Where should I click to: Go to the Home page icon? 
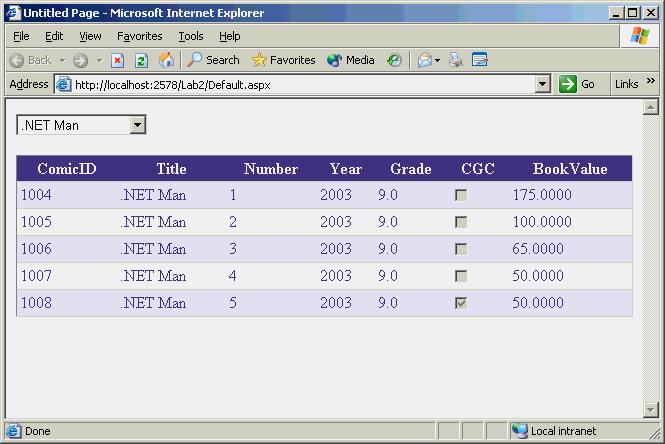click(x=166, y=60)
